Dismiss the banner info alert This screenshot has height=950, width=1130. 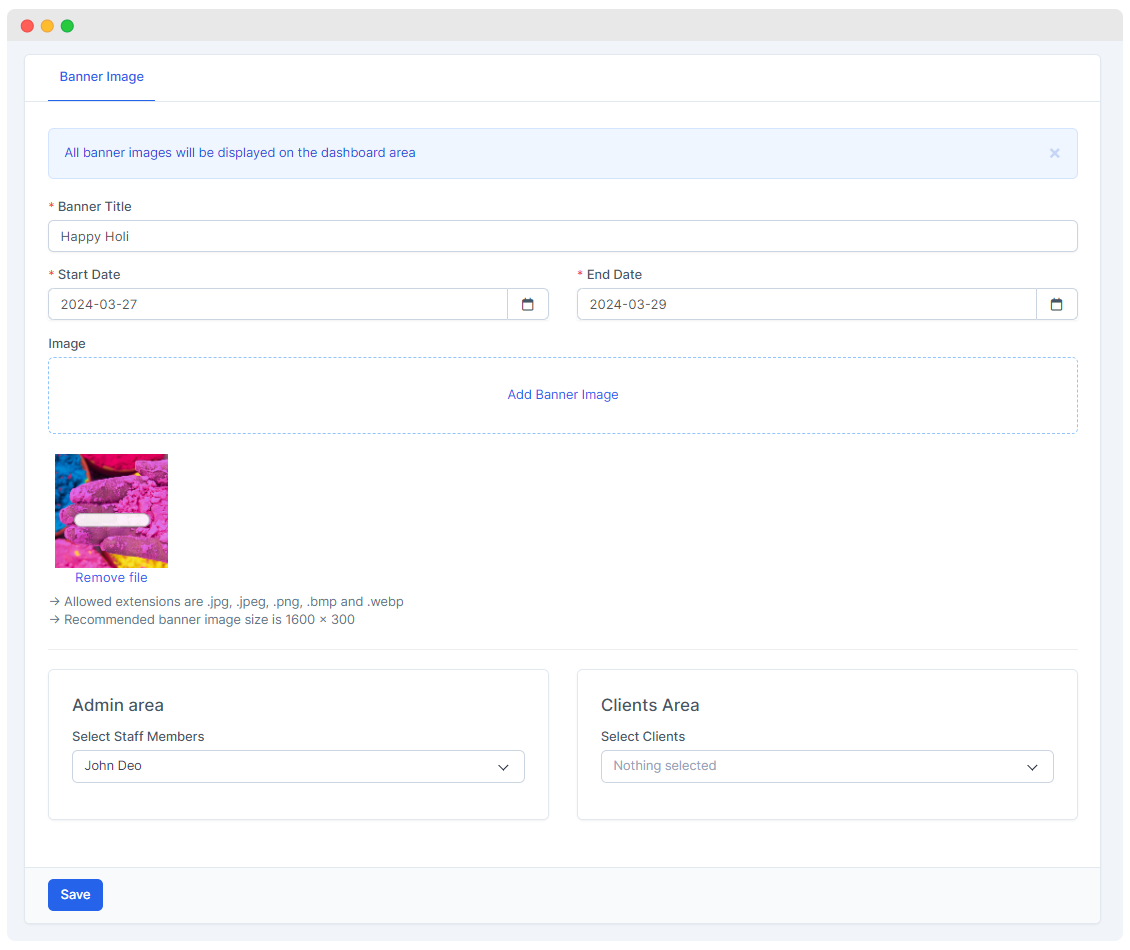click(1054, 153)
